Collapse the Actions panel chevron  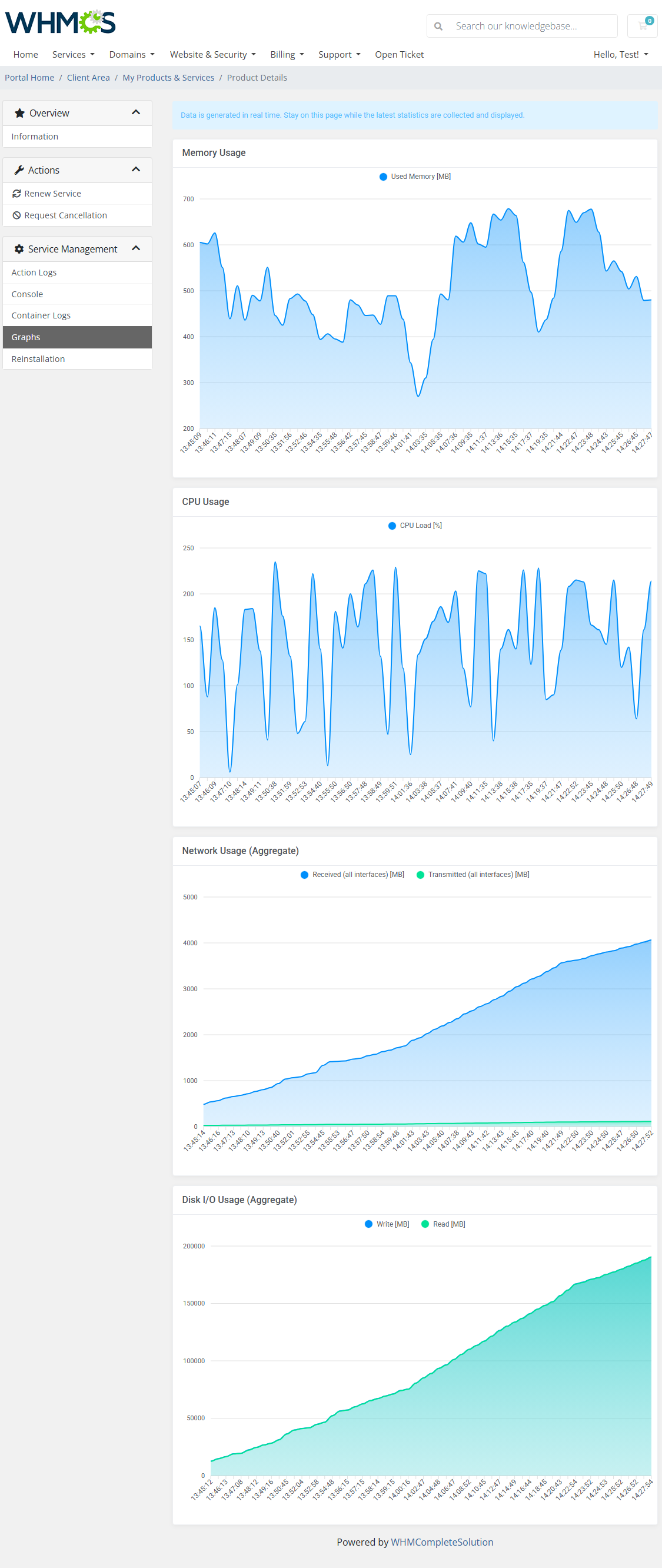tap(136, 170)
